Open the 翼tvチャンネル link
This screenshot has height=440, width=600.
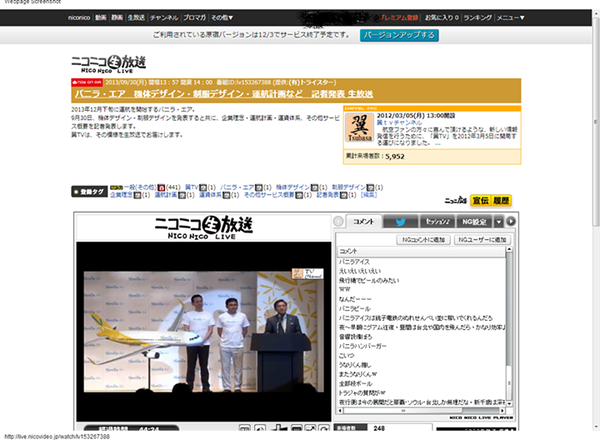[399, 122]
